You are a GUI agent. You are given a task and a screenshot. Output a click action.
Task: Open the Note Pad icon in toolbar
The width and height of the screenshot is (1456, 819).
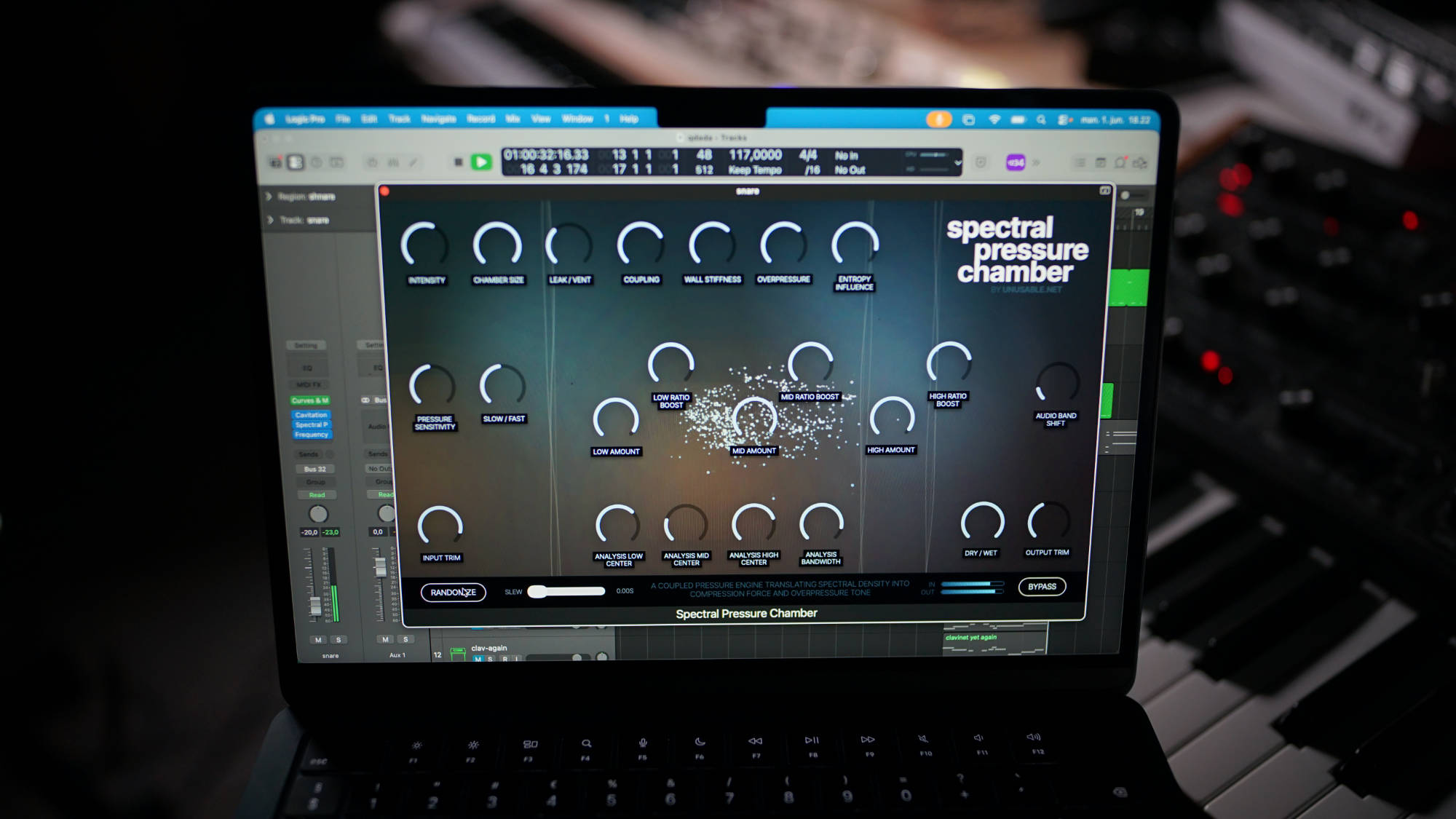coord(1101,163)
